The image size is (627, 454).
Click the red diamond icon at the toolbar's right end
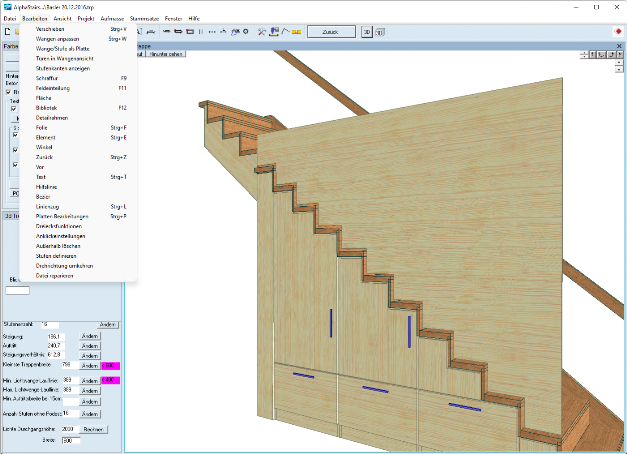click(618, 32)
